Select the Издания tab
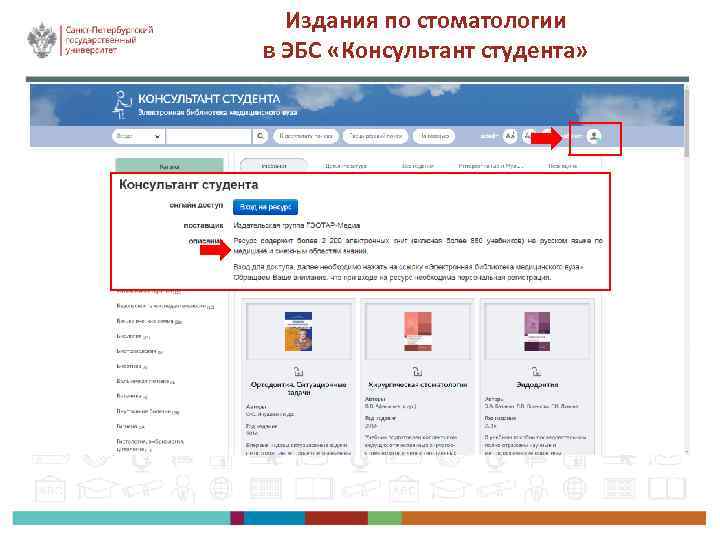This screenshot has width=720, height=540. point(274,166)
